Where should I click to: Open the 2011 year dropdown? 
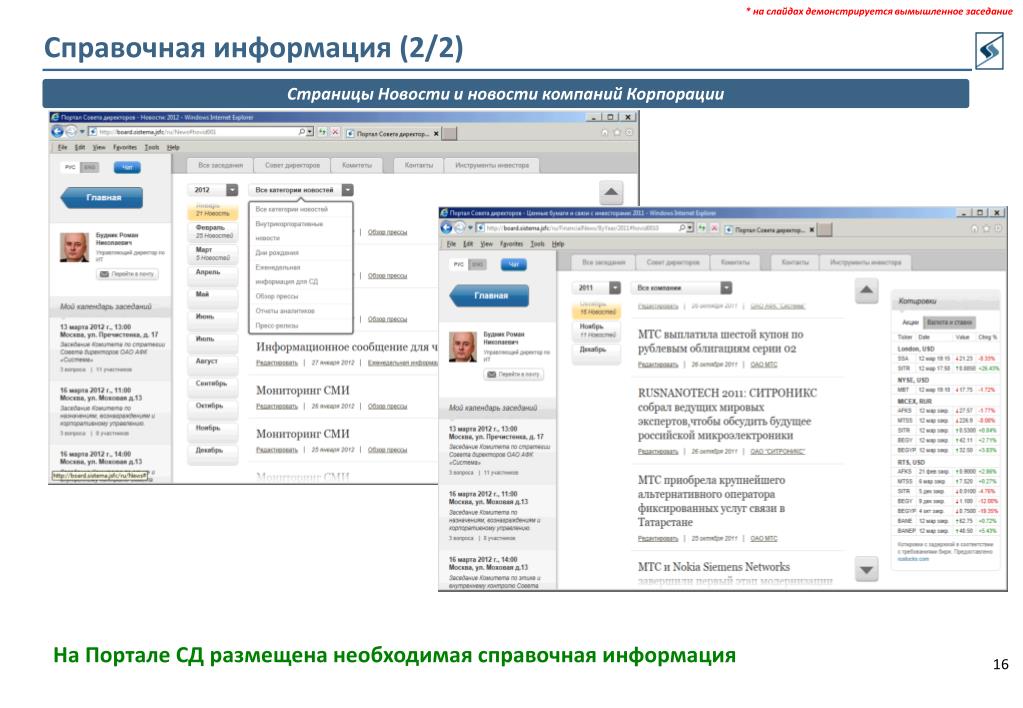[x=615, y=288]
